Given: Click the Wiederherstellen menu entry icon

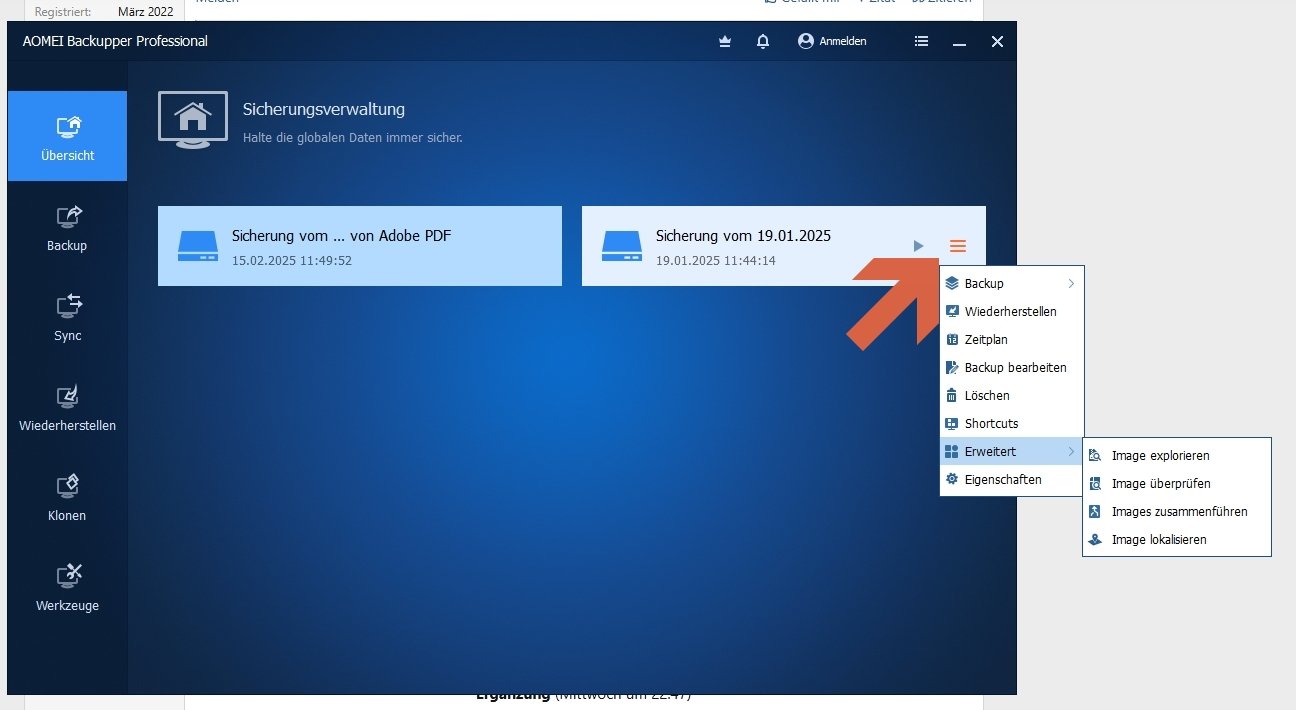Looking at the screenshot, I should pyautogui.click(x=952, y=312).
